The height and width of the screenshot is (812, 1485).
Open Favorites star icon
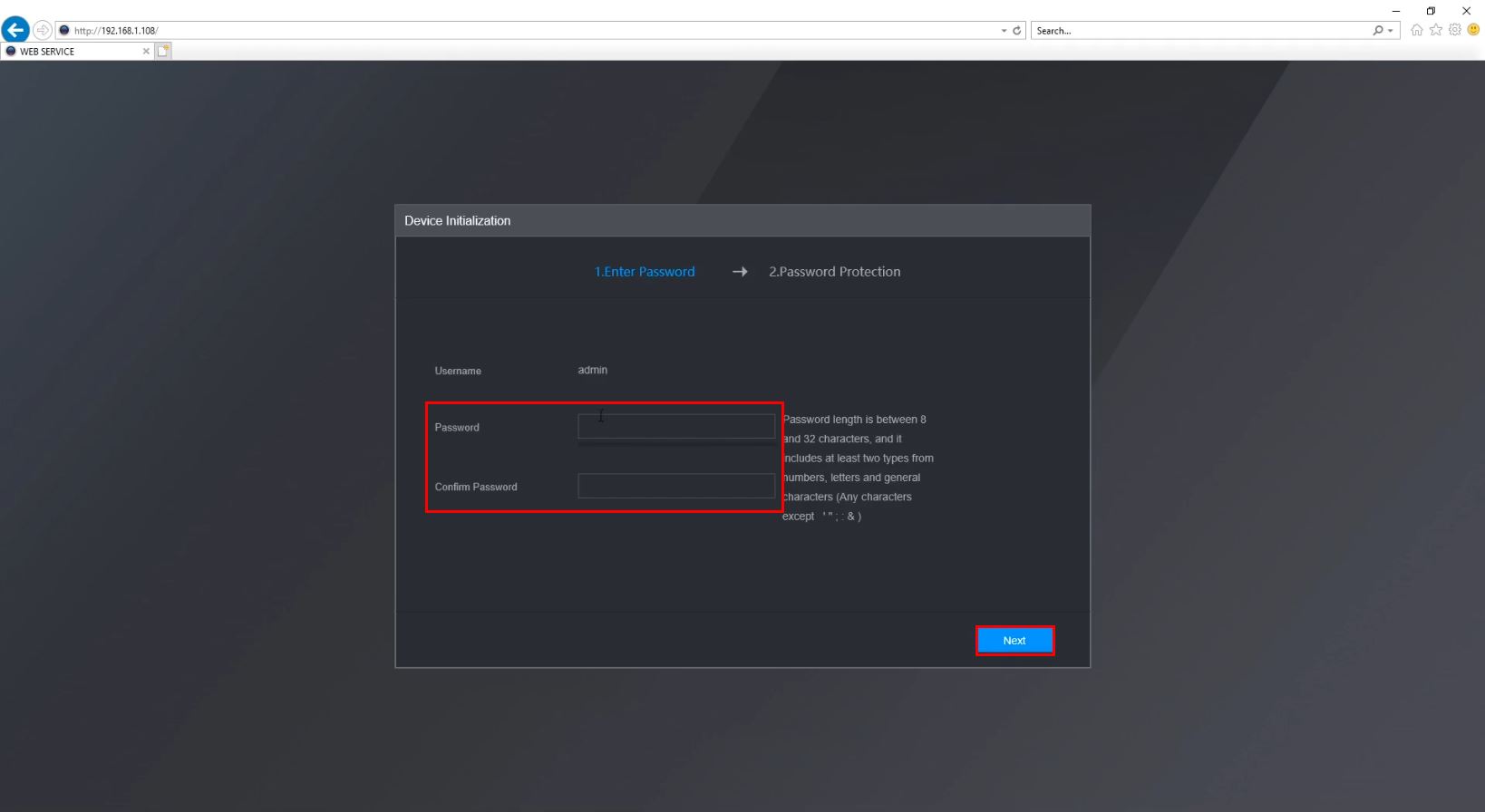click(x=1436, y=30)
